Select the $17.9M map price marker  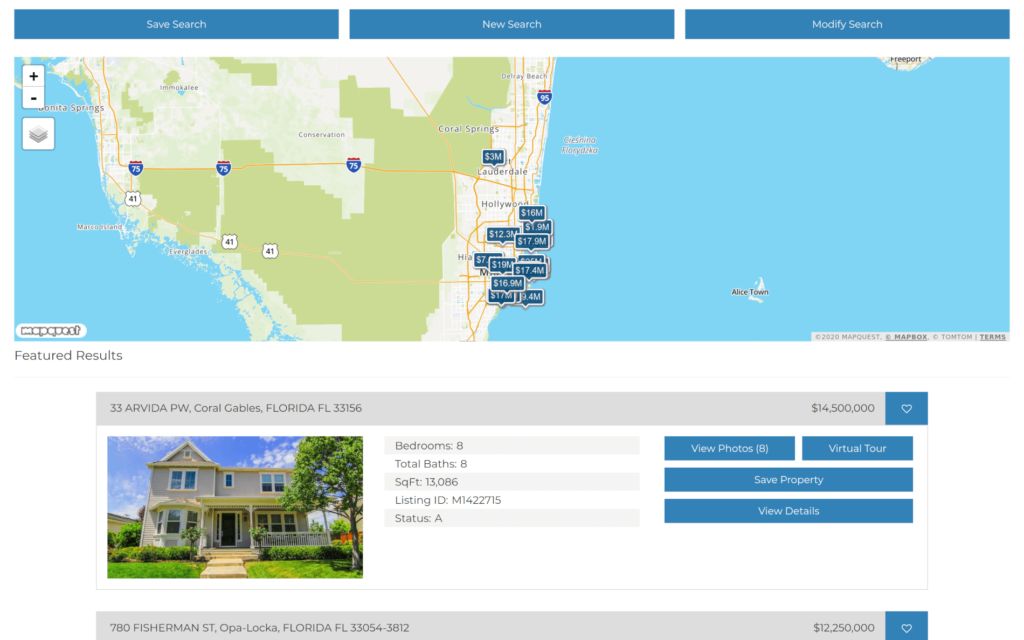(x=532, y=242)
